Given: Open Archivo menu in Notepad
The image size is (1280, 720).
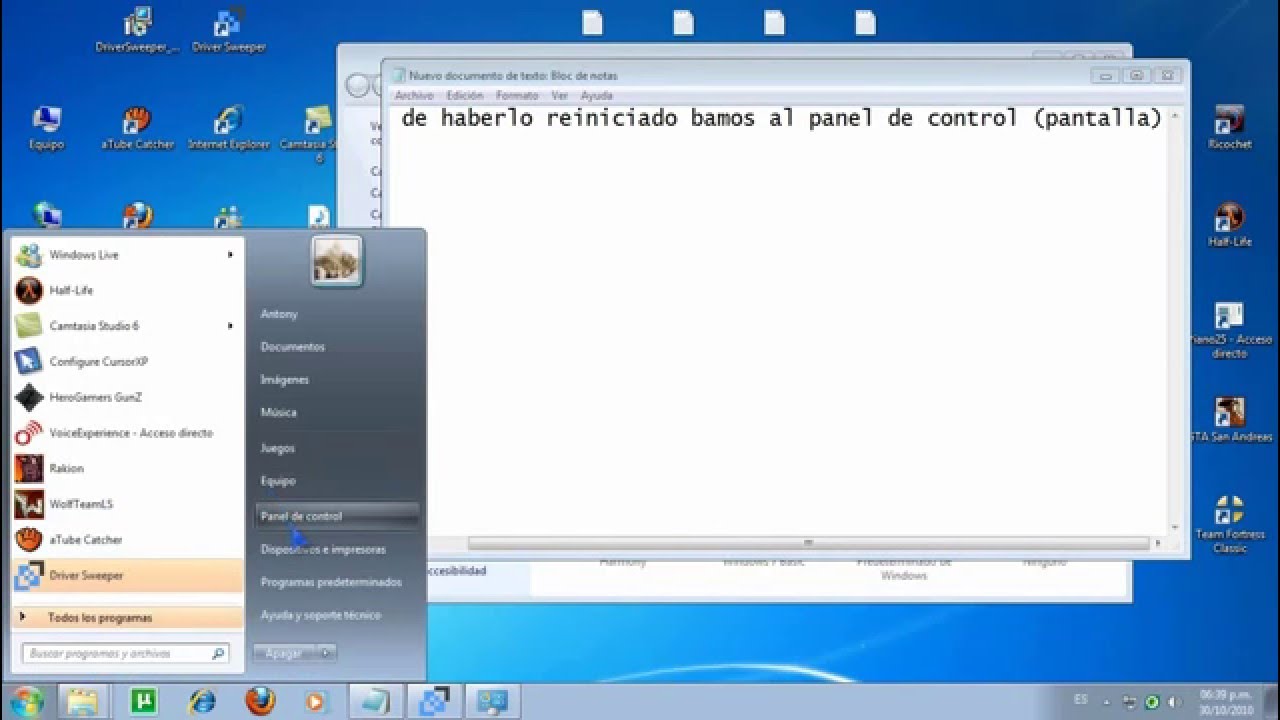Looking at the screenshot, I should click(414, 96).
